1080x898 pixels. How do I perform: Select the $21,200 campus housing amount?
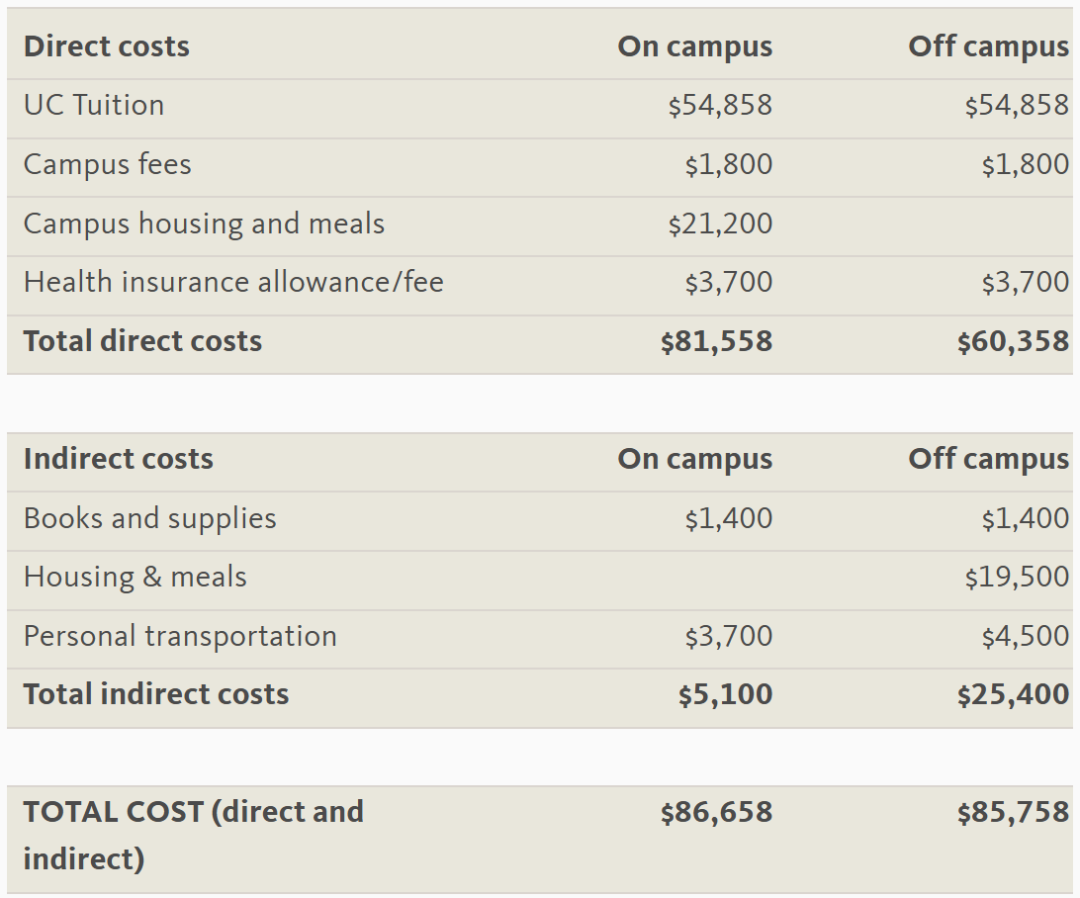(720, 223)
